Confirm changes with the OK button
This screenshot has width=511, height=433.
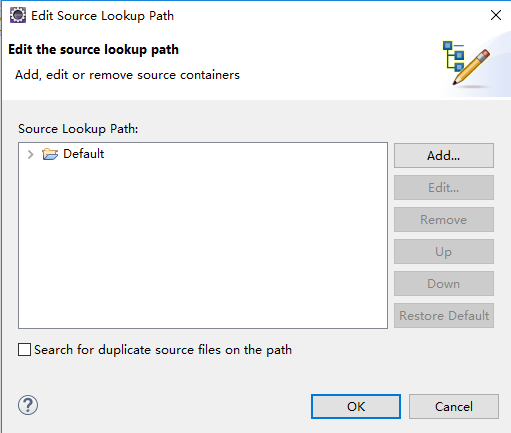click(356, 406)
